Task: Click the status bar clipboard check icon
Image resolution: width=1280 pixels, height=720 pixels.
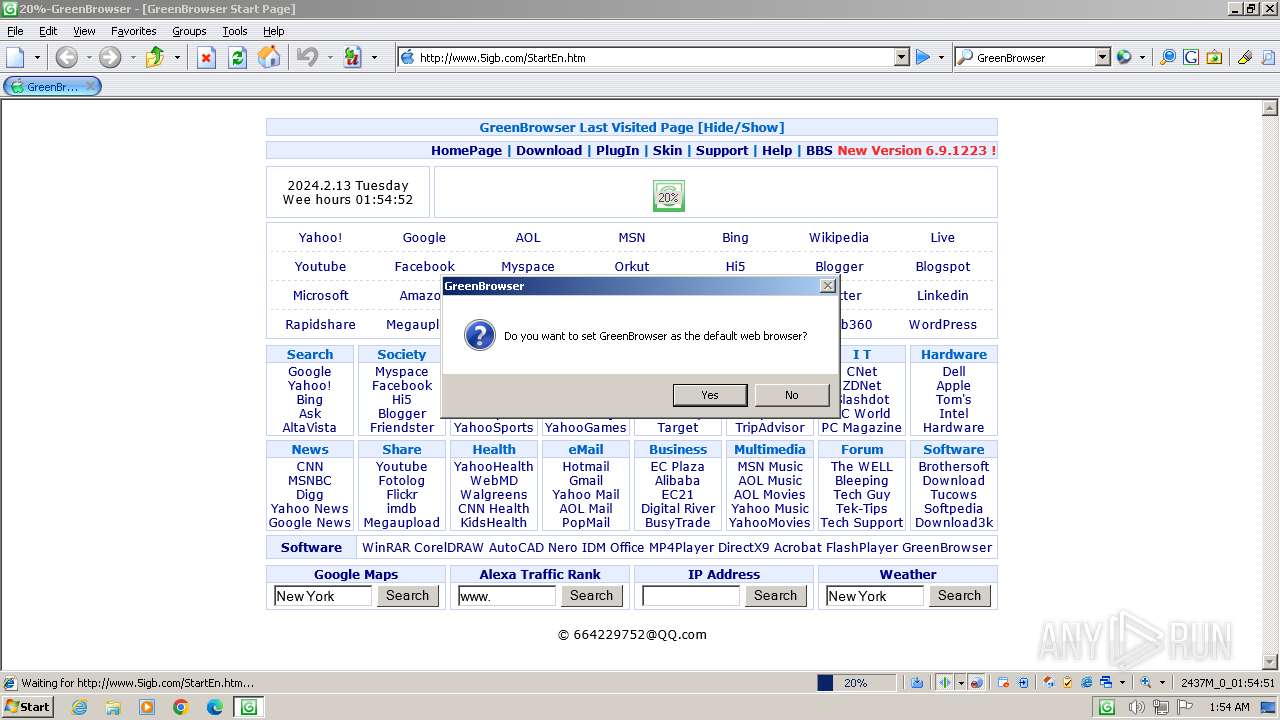Action: pos(1067,683)
